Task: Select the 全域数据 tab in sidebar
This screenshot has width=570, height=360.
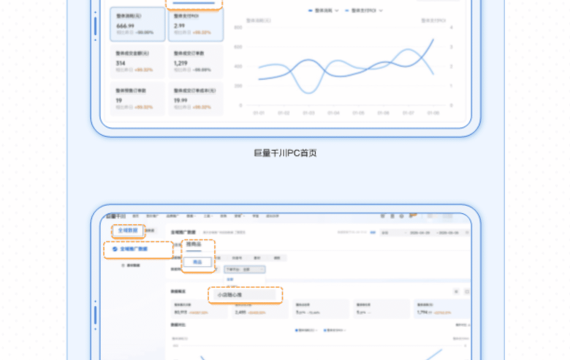Action: click(128, 231)
